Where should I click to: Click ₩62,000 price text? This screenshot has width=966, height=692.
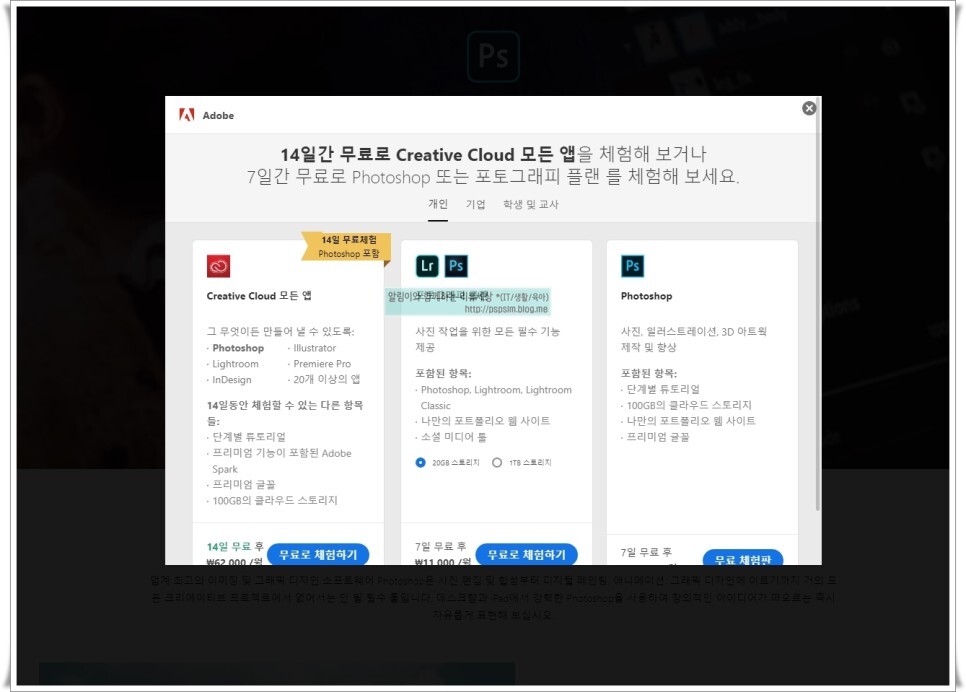(x=234, y=561)
